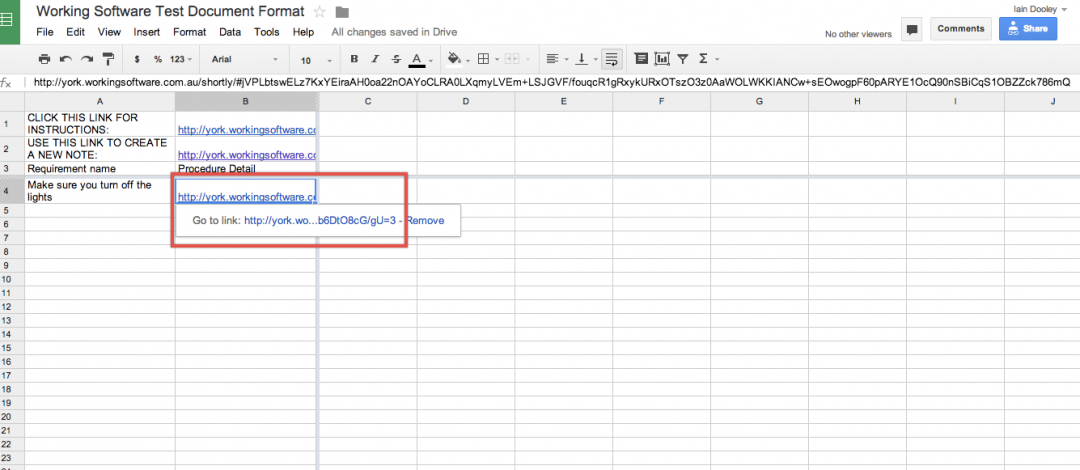Select cell with 'Requirement name'
Image resolution: width=1080 pixels, height=470 pixels.
(100, 168)
